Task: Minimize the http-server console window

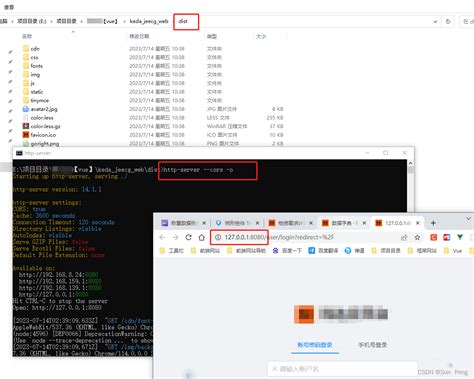Action: (367, 153)
